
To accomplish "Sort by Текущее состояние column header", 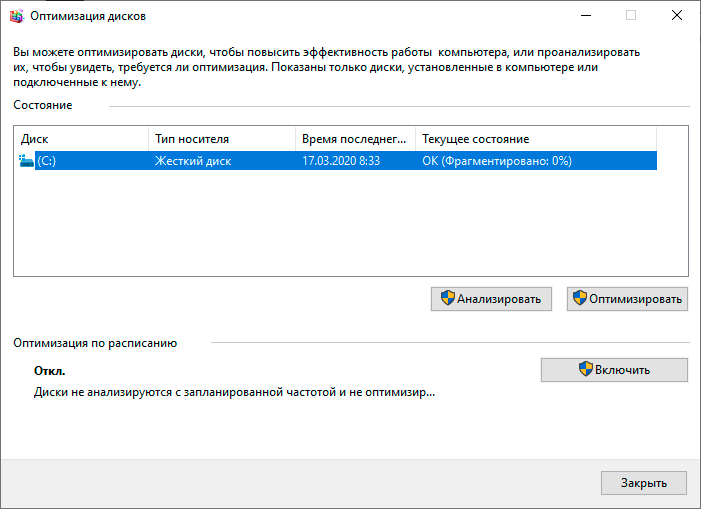I will (536, 139).
